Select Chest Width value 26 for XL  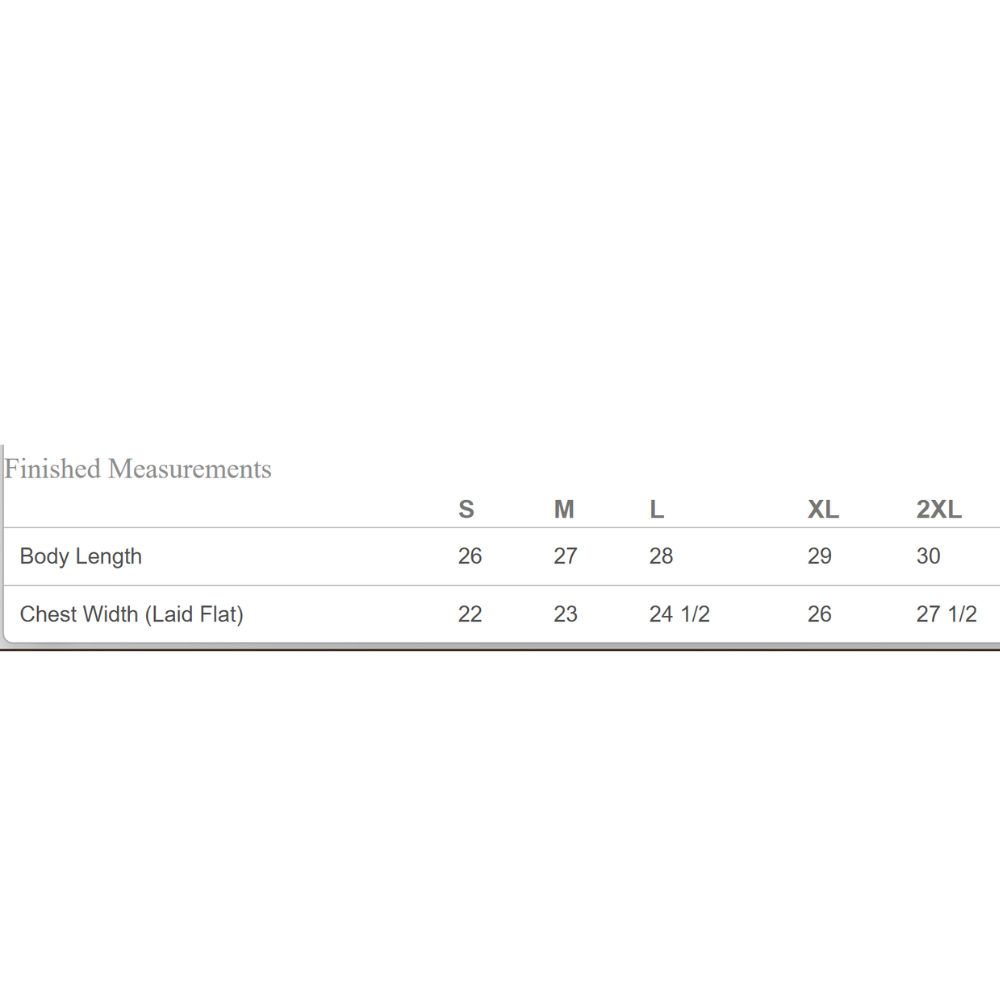point(820,614)
